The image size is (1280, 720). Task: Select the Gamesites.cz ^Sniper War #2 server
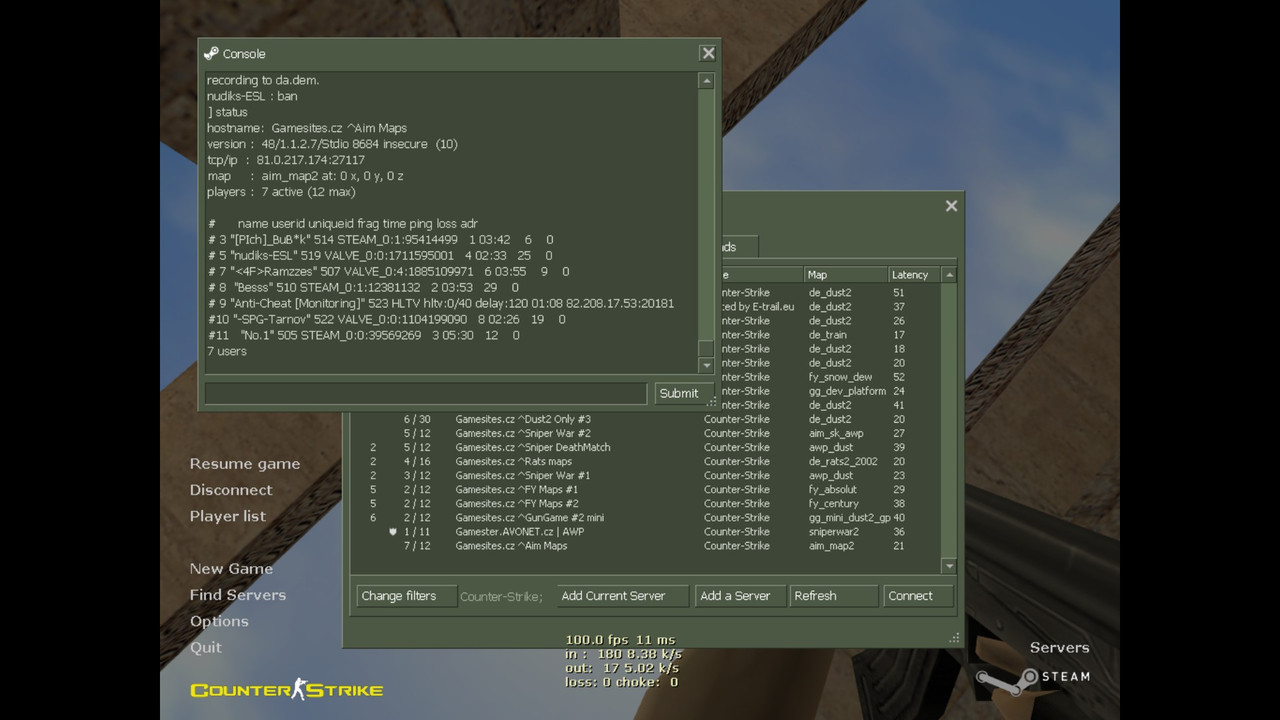645,433
